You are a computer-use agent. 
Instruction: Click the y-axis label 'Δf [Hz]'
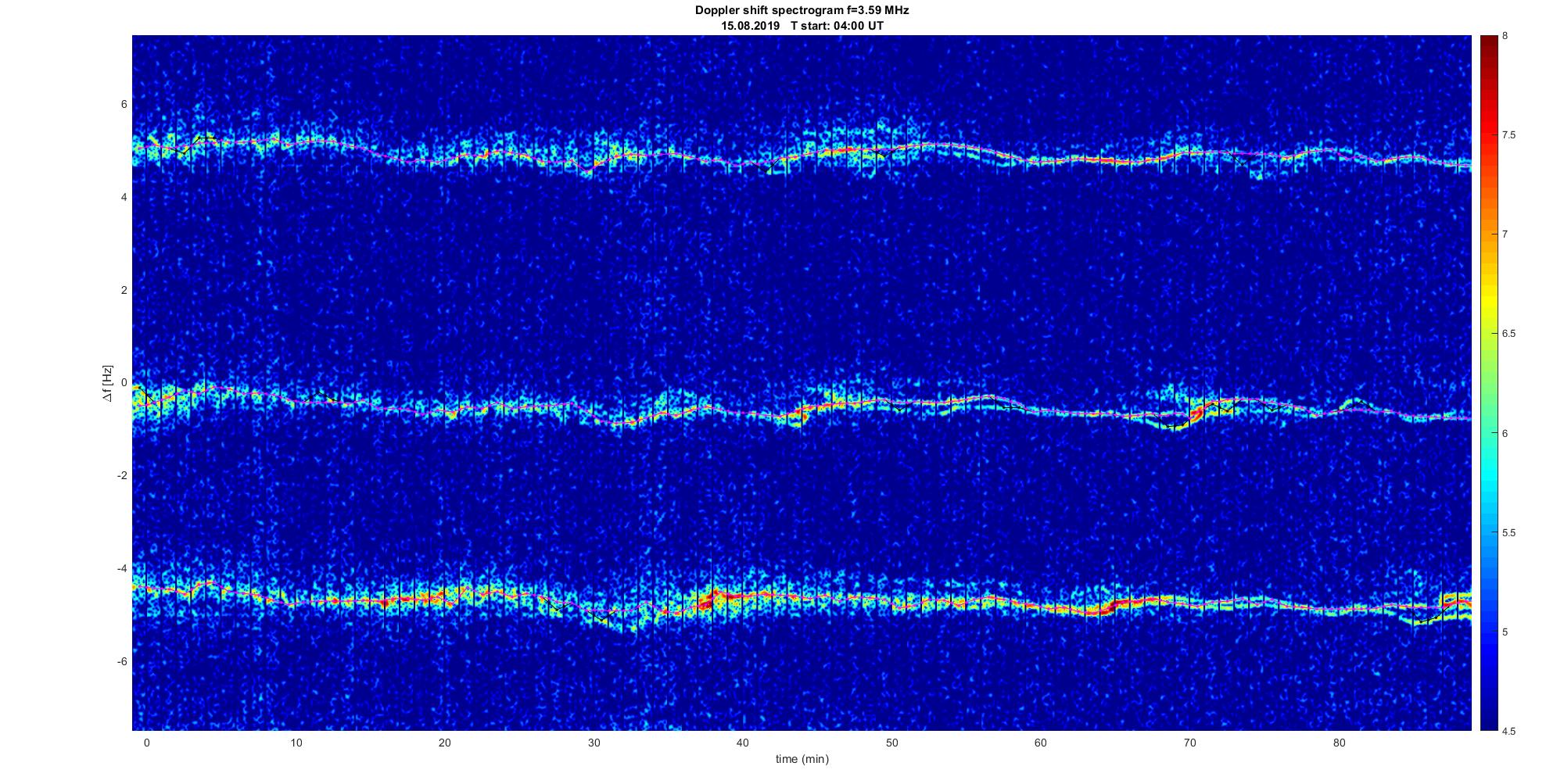coord(107,383)
